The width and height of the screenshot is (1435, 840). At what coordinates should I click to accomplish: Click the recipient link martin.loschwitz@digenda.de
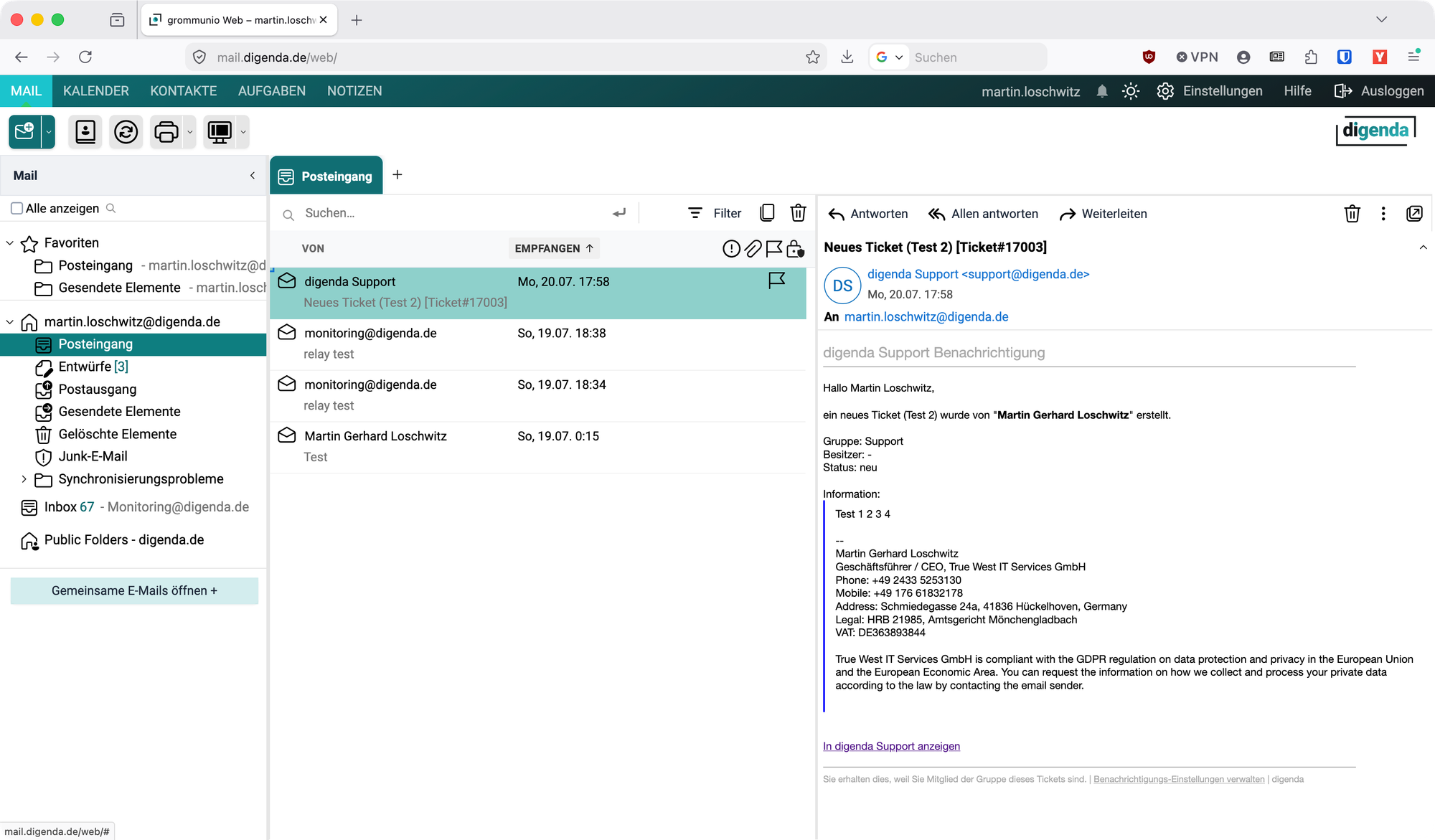pos(926,317)
